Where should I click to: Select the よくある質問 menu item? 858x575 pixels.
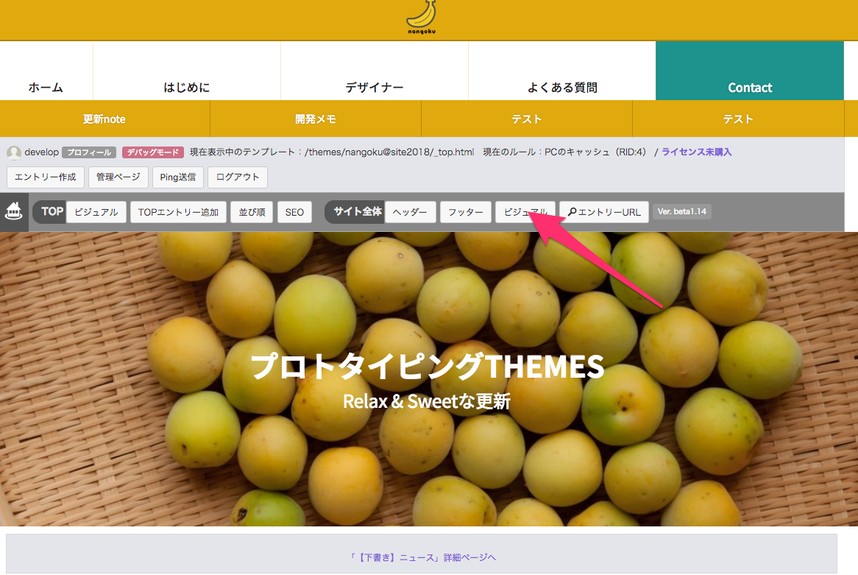coord(562,87)
